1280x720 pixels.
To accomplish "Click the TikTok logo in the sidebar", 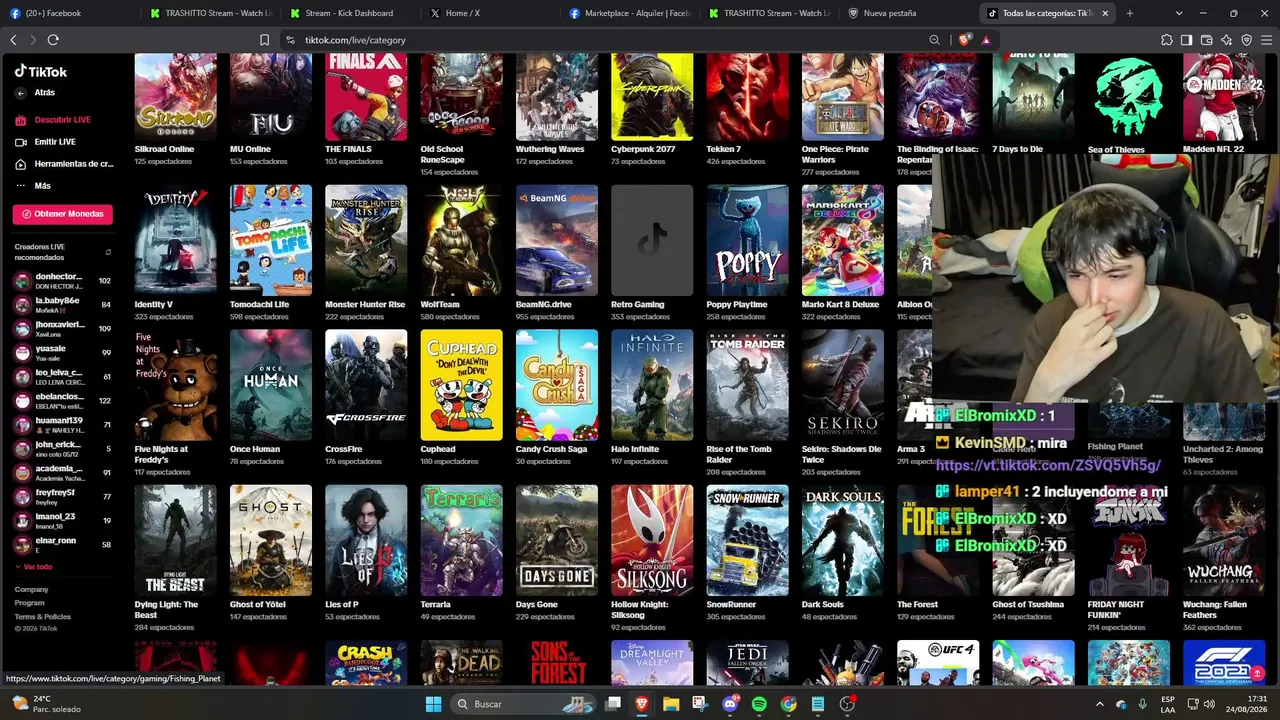I will pos(41,72).
